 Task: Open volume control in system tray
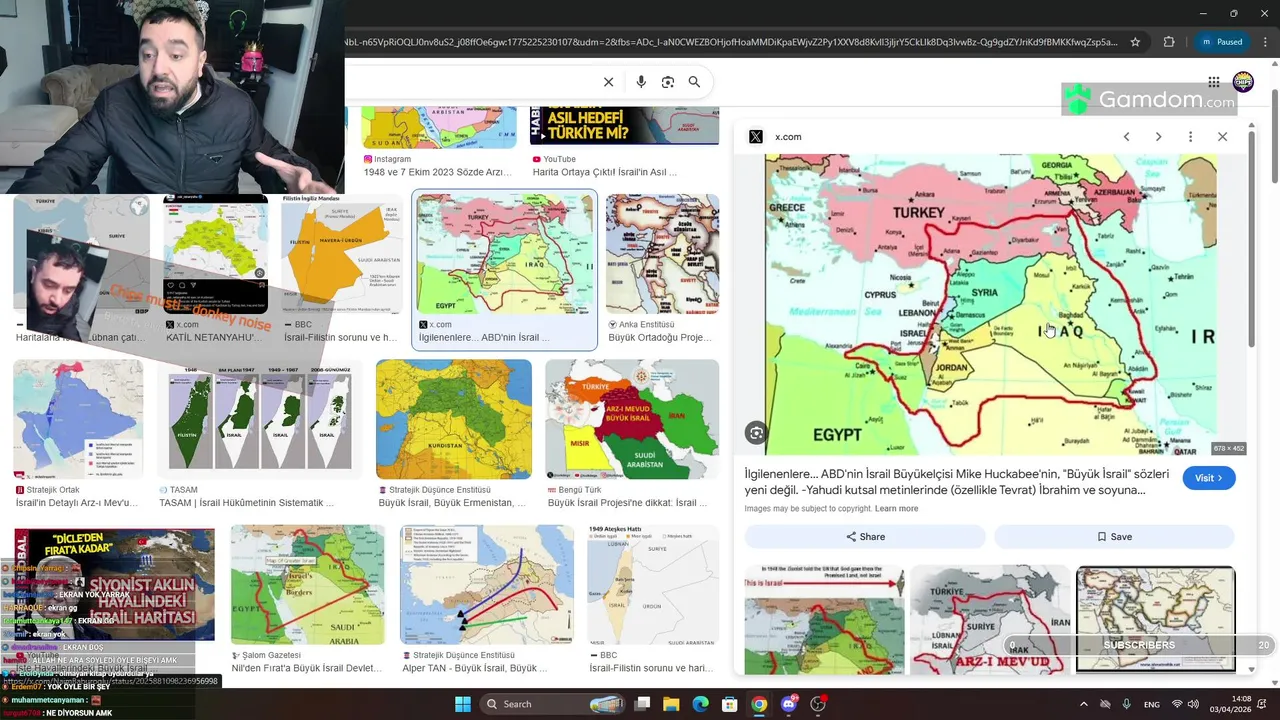1193,704
